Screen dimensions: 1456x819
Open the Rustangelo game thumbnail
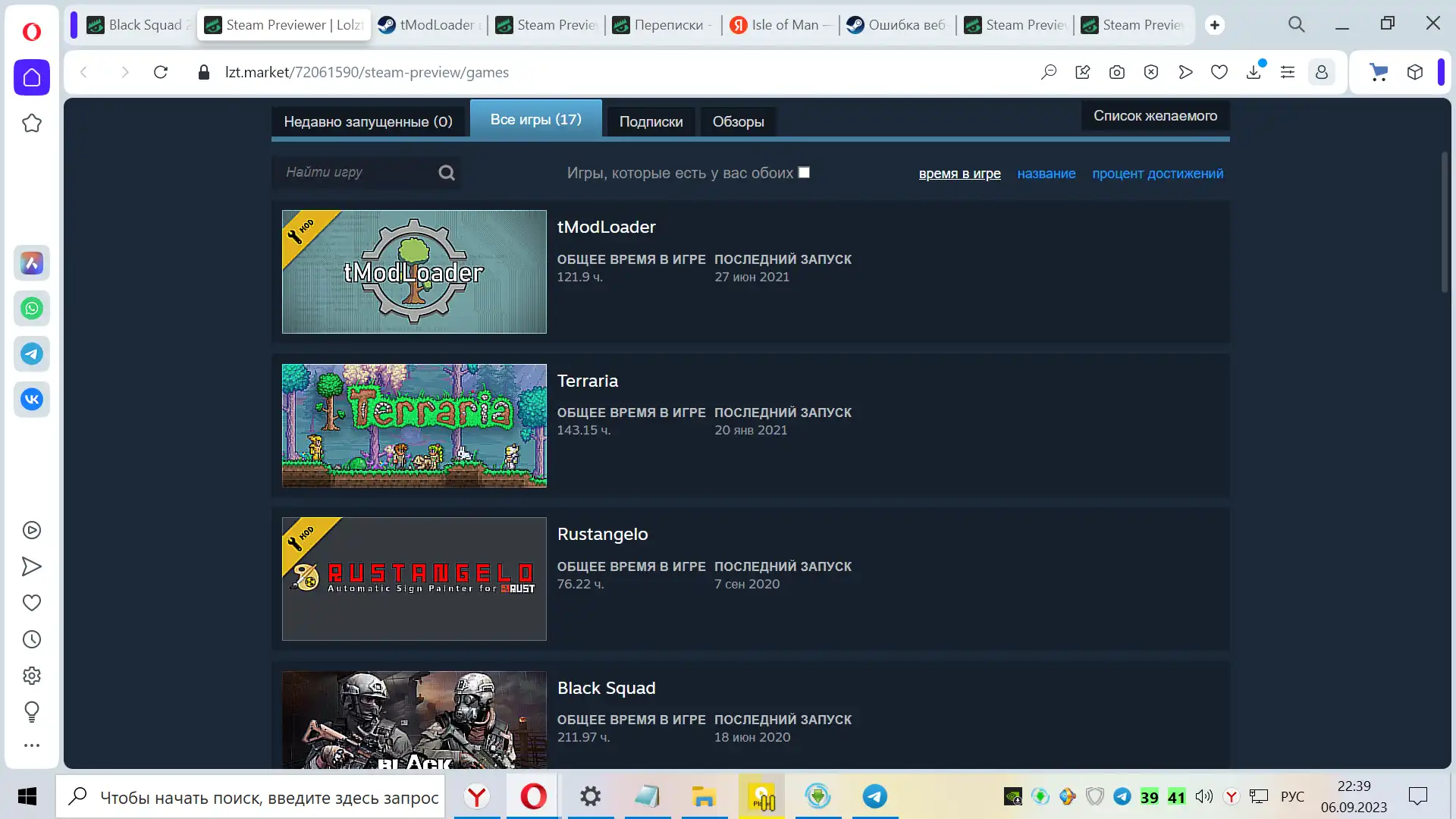click(x=414, y=579)
